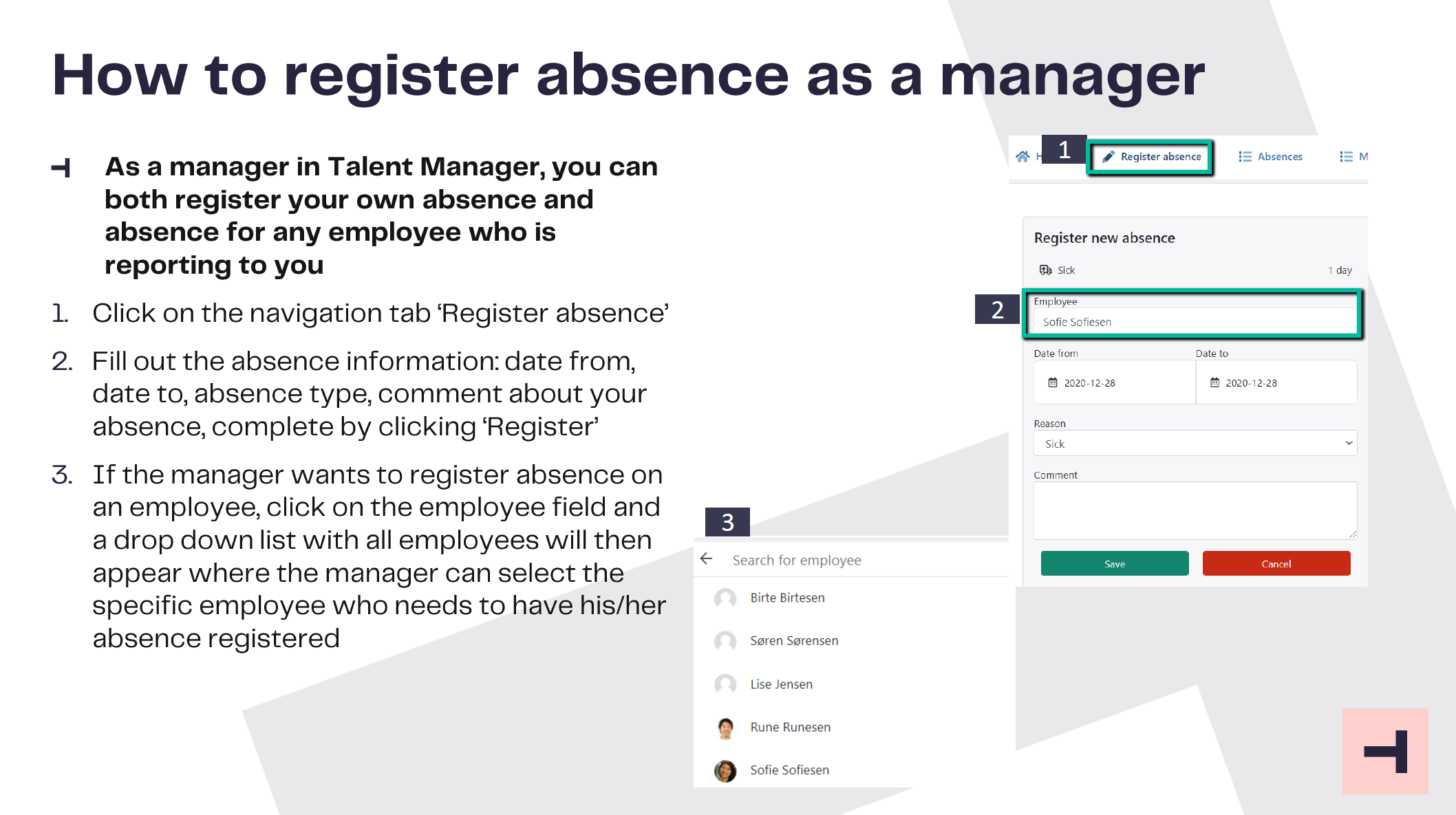The width and height of the screenshot is (1456, 815).
Task: Click the back arrow in employee search
Action: pos(707,558)
